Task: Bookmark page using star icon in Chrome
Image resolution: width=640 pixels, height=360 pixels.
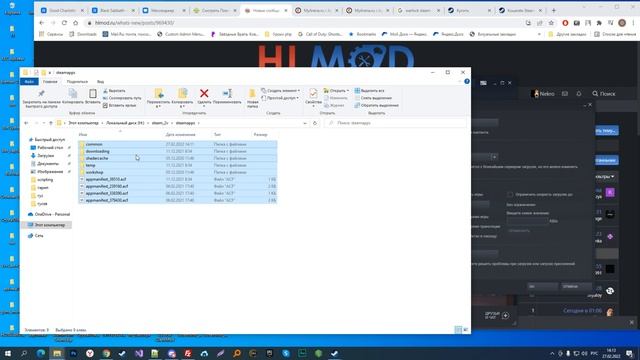Action: 551,23
